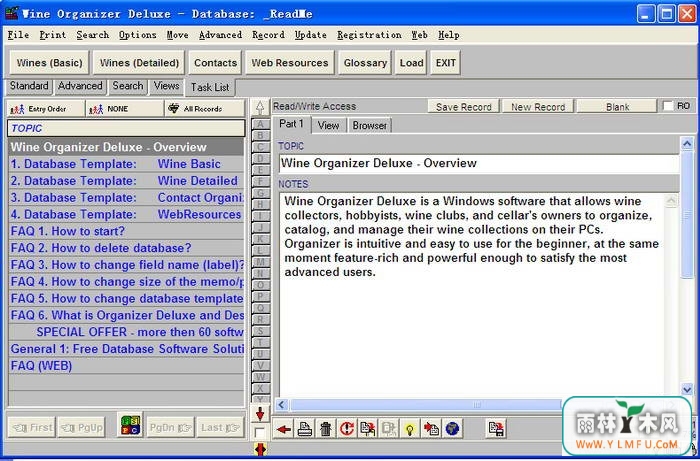Click the red circular refresh icon
This screenshot has width=700, height=461.
tap(347, 429)
